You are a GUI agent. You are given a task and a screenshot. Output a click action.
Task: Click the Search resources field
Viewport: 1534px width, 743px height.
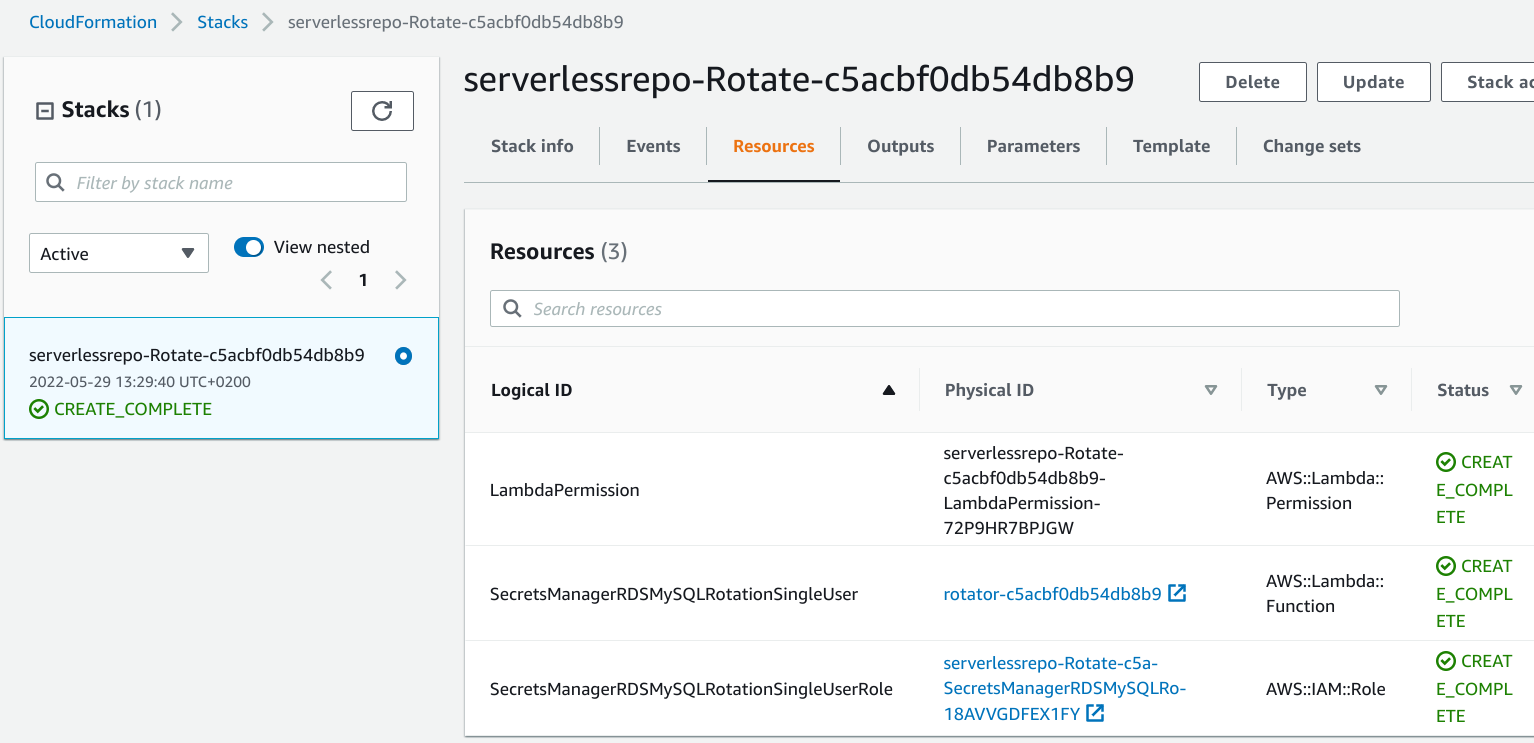pyautogui.click(x=944, y=309)
